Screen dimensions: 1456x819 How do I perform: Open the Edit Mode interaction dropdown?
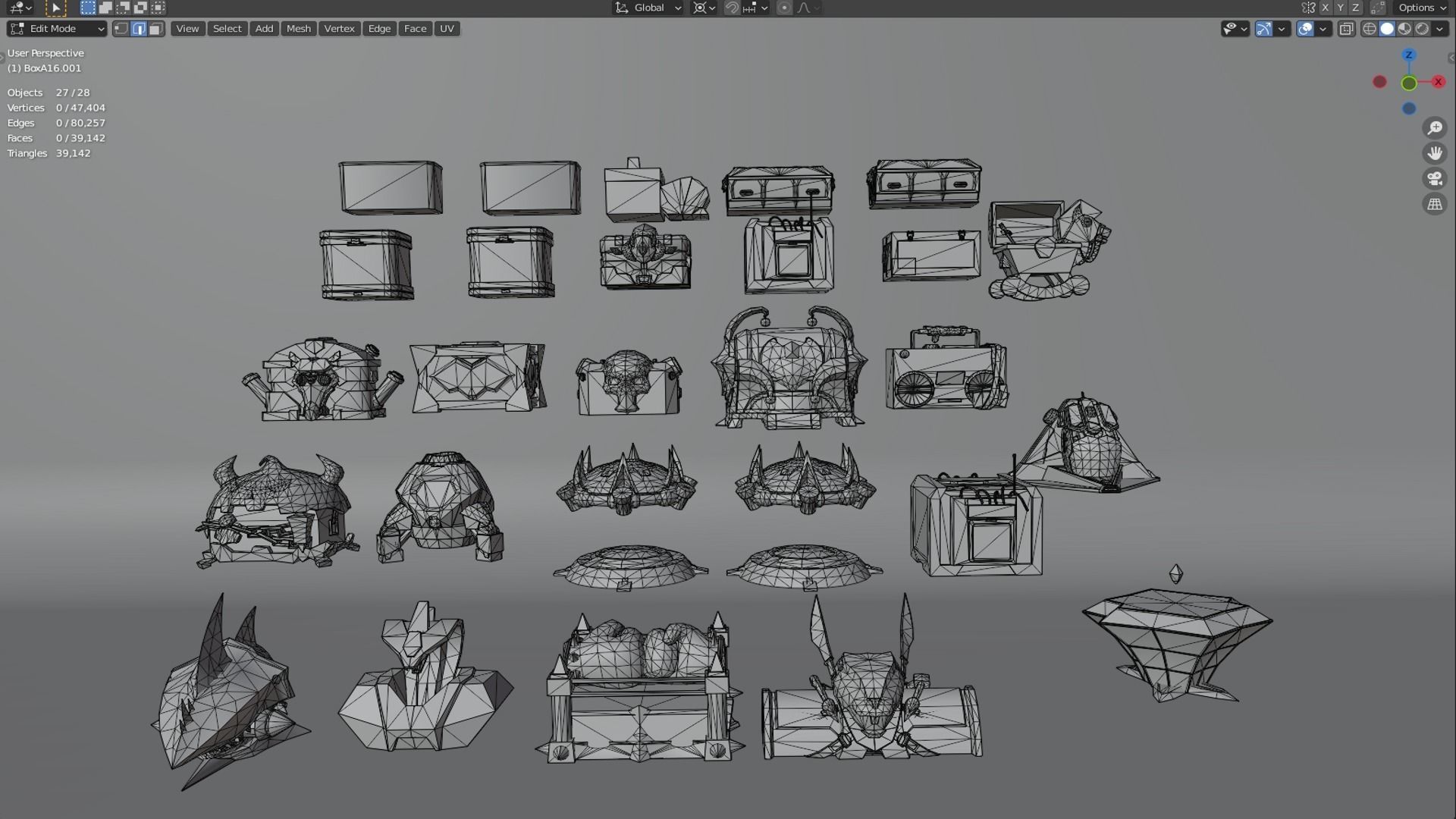coord(56,29)
